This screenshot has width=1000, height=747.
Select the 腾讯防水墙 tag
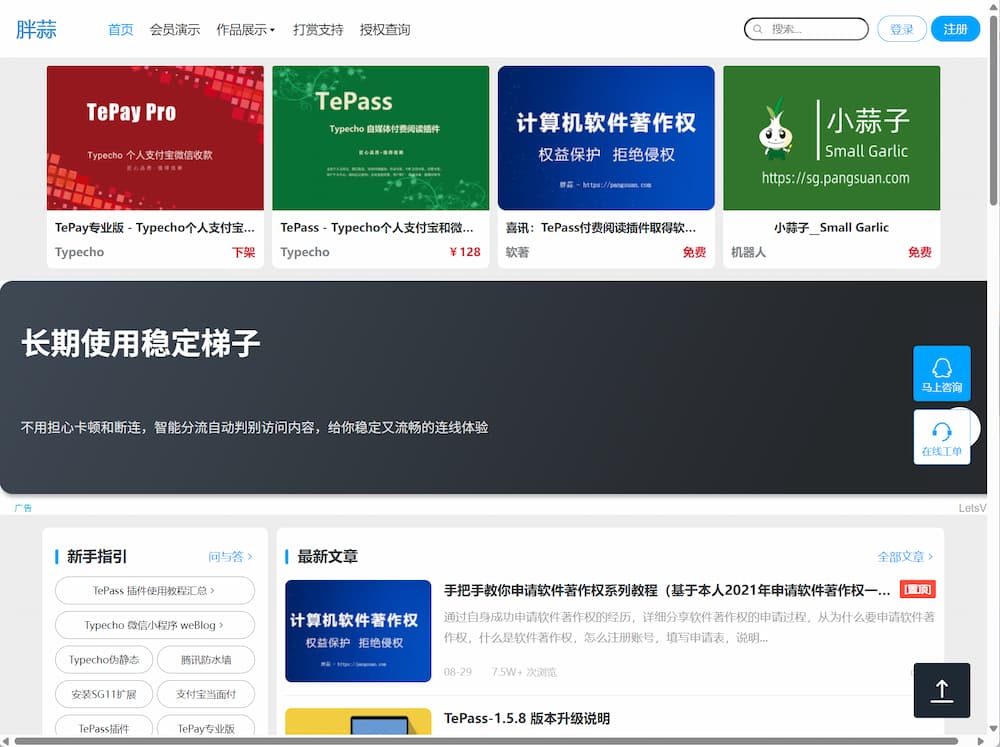(205, 660)
